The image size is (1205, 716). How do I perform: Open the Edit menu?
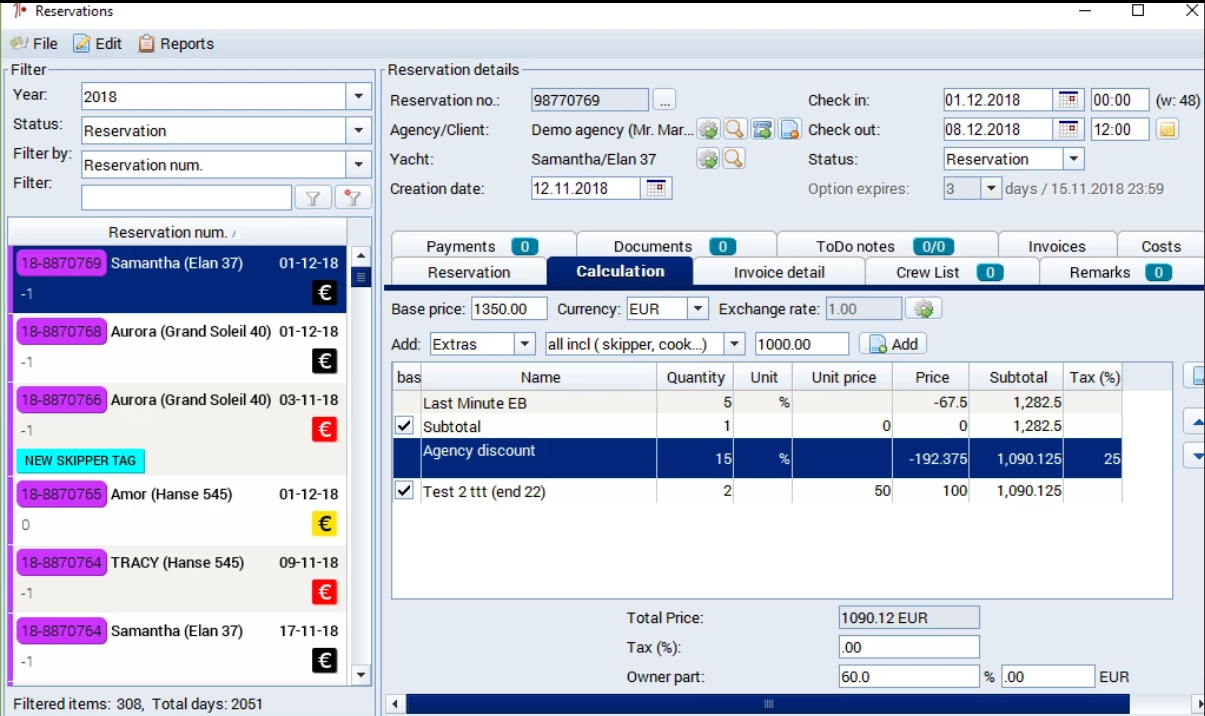point(97,44)
